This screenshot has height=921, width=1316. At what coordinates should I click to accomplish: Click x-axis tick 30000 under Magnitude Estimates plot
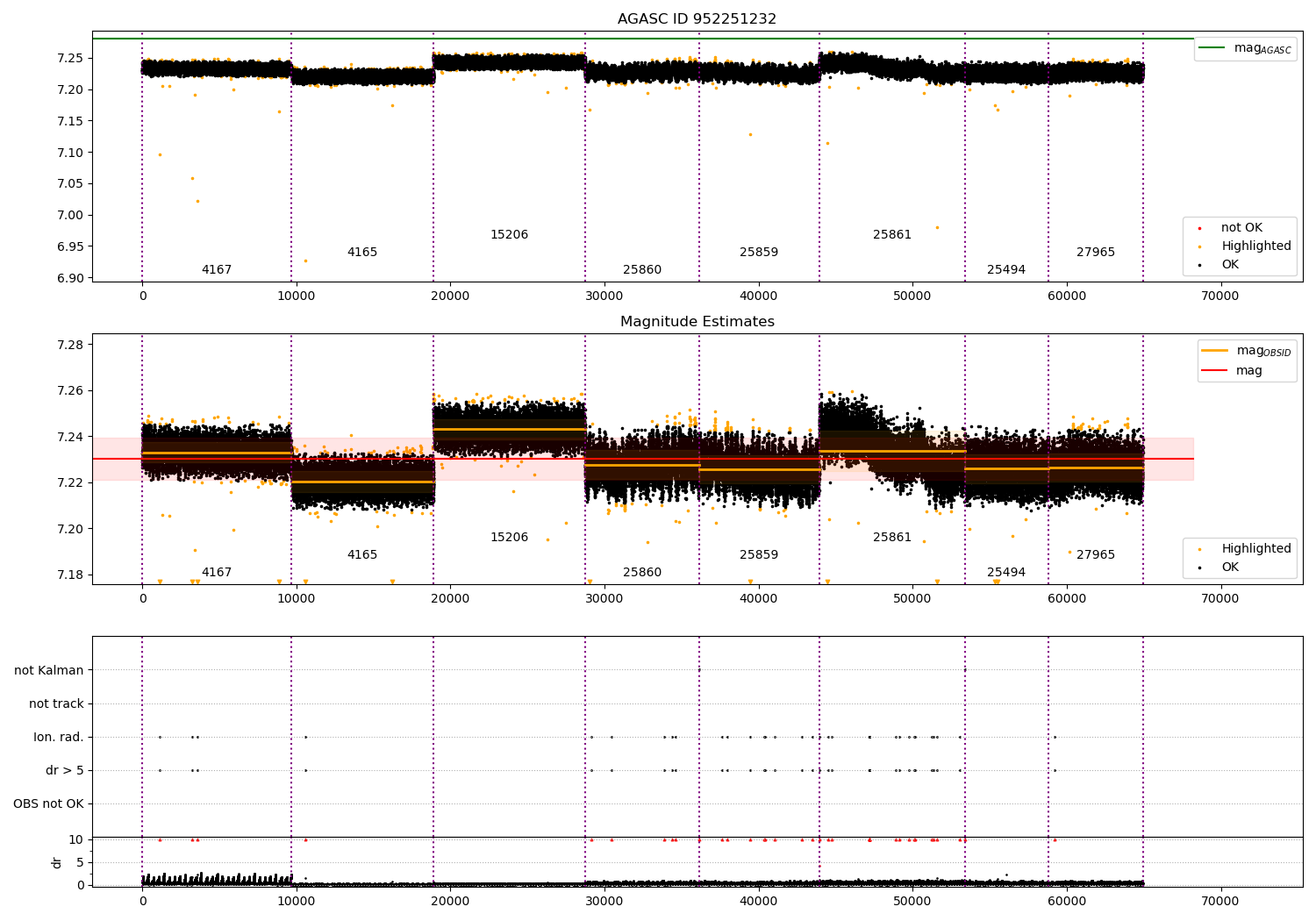pyautogui.click(x=604, y=599)
